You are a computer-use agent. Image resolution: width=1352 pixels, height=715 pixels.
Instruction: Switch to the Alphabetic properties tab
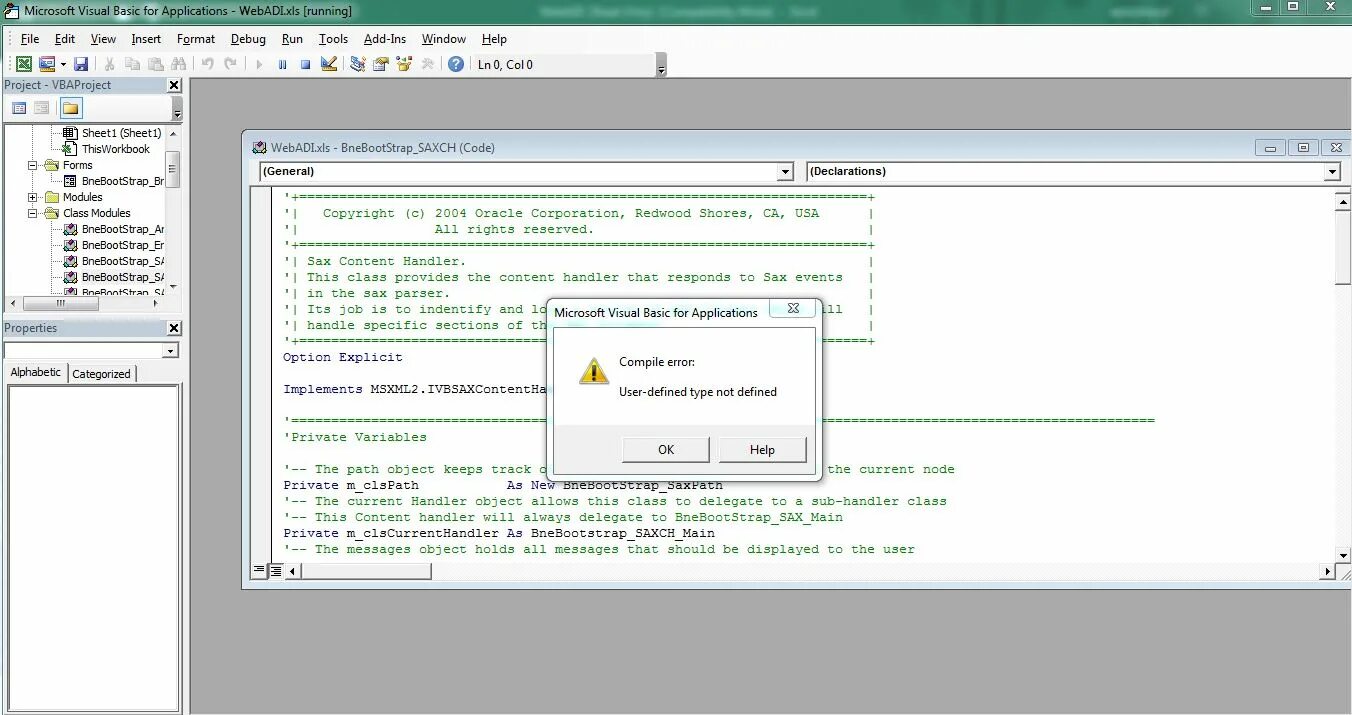coord(36,372)
